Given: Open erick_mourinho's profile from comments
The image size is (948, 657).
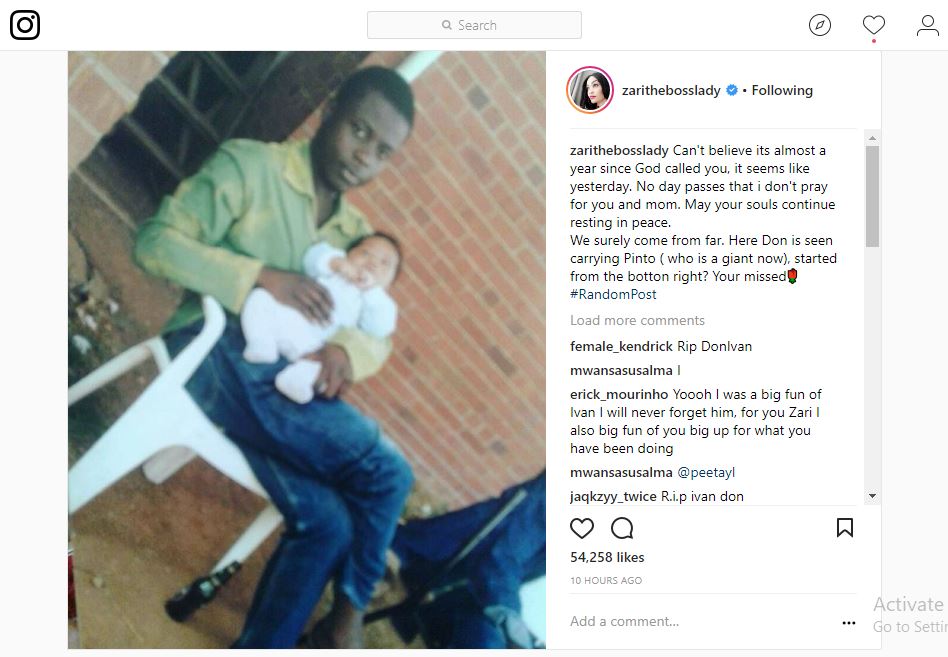Looking at the screenshot, I should click(619, 394).
